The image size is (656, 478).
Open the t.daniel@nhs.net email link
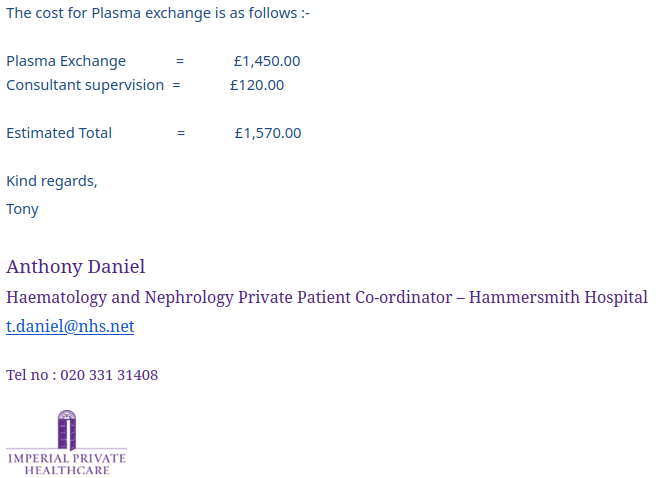70,326
